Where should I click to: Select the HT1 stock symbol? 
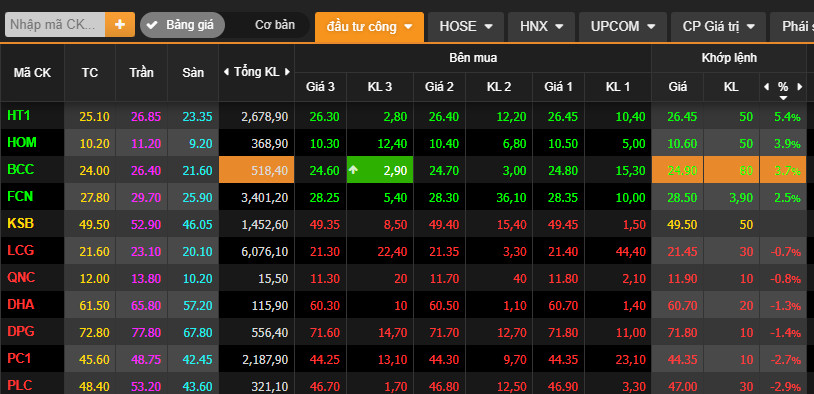(19, 115)
